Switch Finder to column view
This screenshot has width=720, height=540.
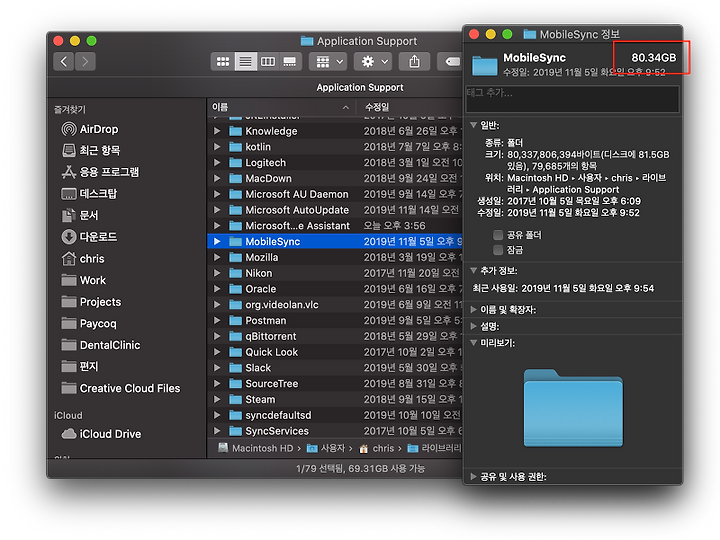268,62
